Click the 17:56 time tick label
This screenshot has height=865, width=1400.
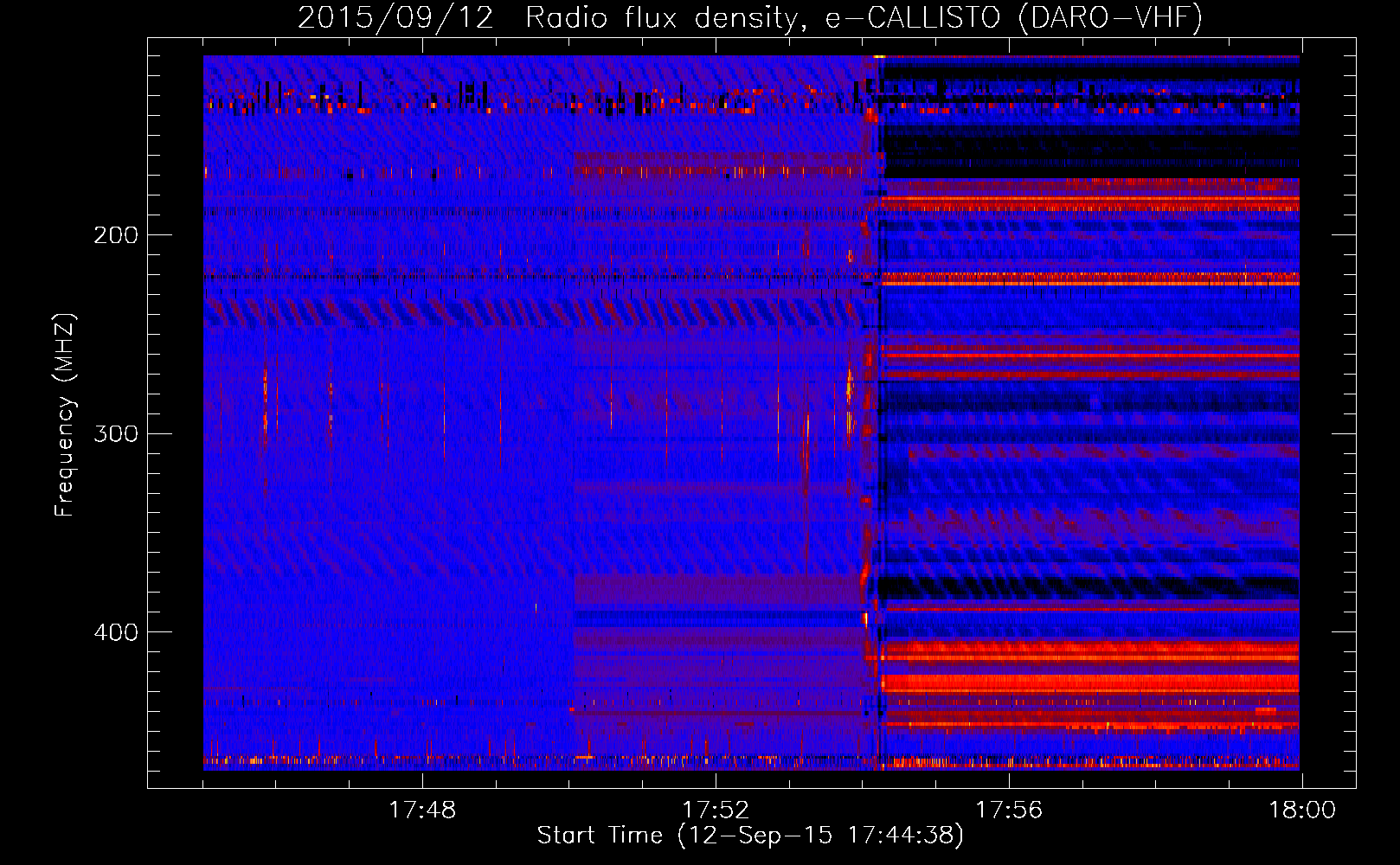(x=1009, y=811)
